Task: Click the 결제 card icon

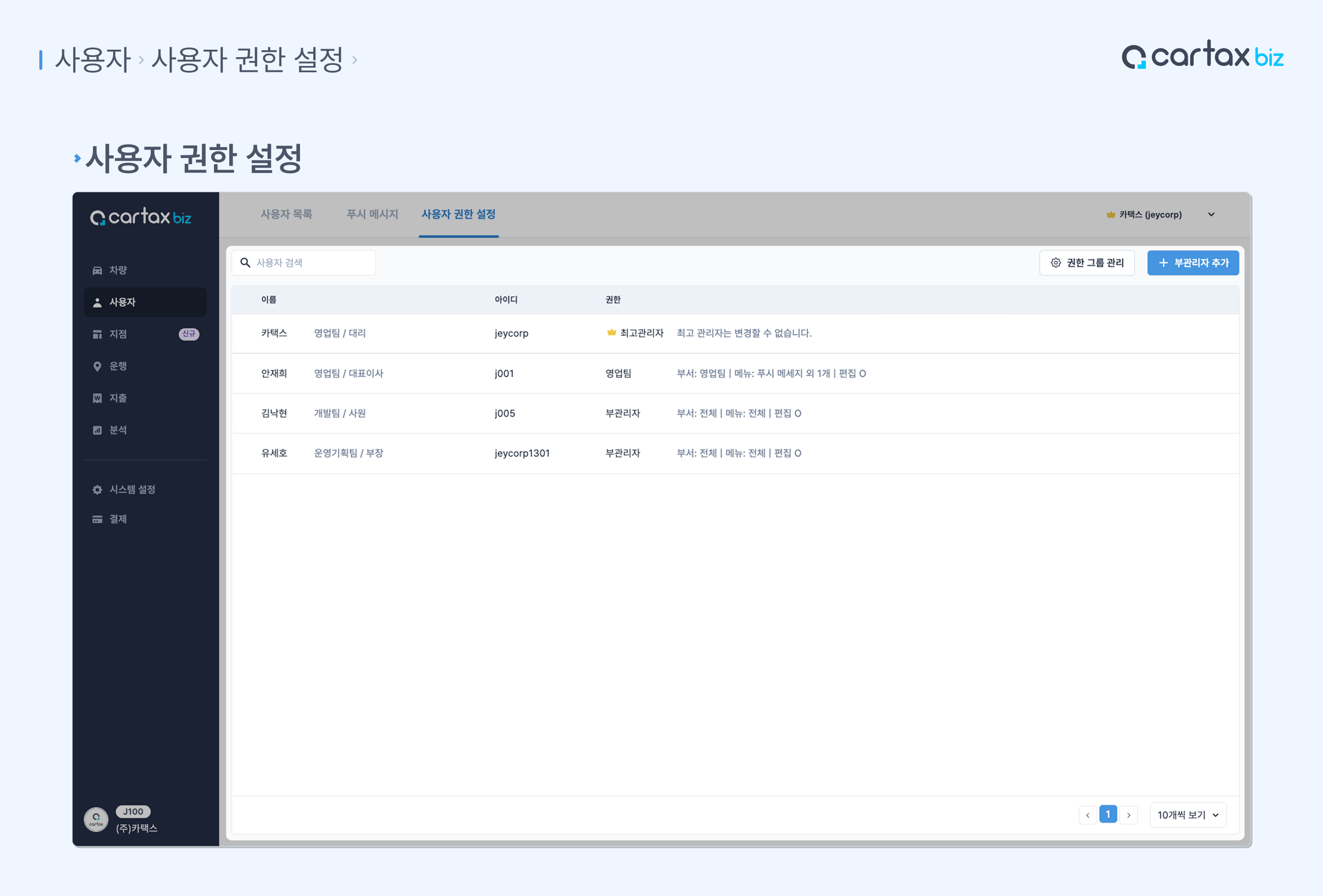Action: click(x=97, y=519)
